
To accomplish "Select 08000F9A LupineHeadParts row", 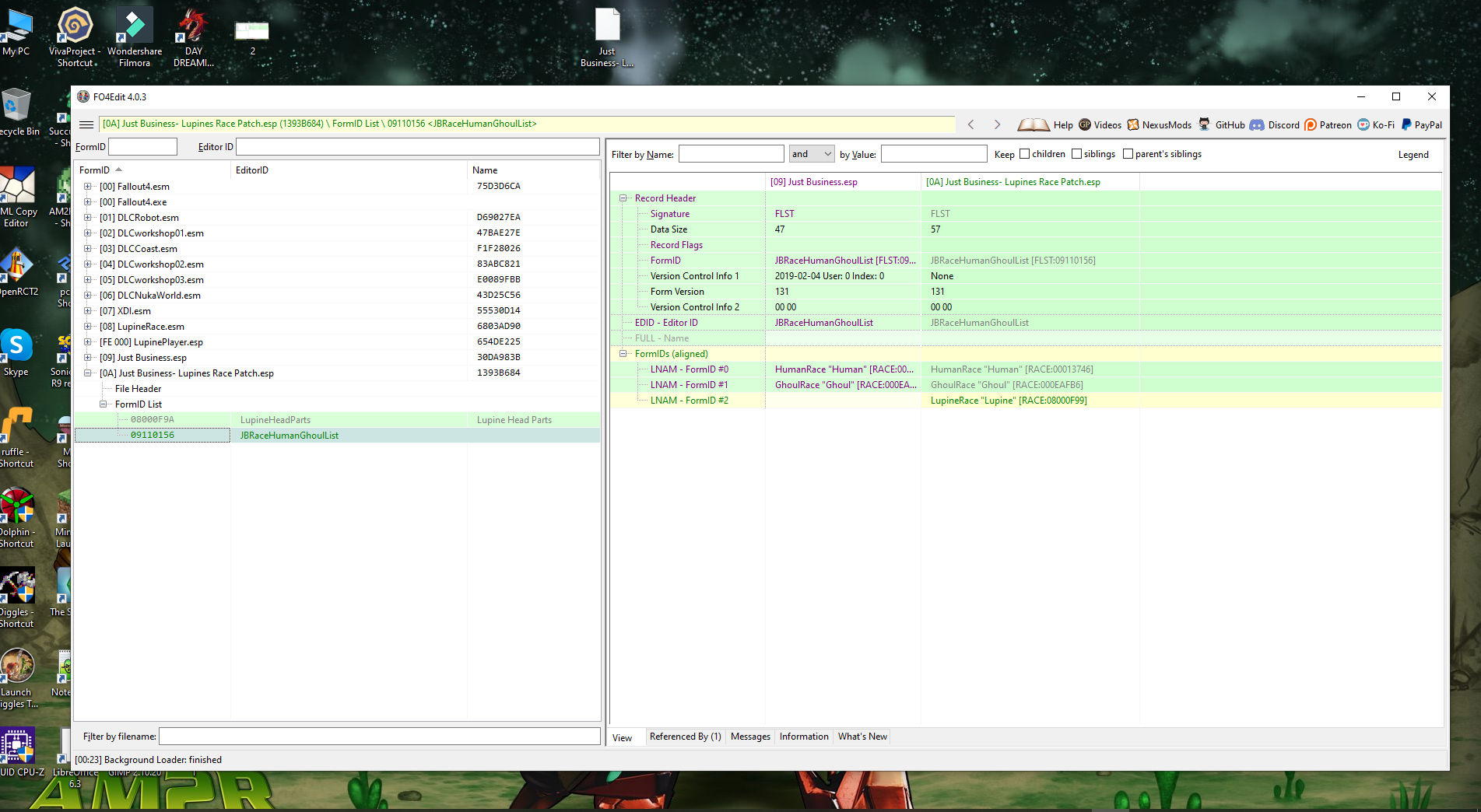I will (x=337, y=420).
